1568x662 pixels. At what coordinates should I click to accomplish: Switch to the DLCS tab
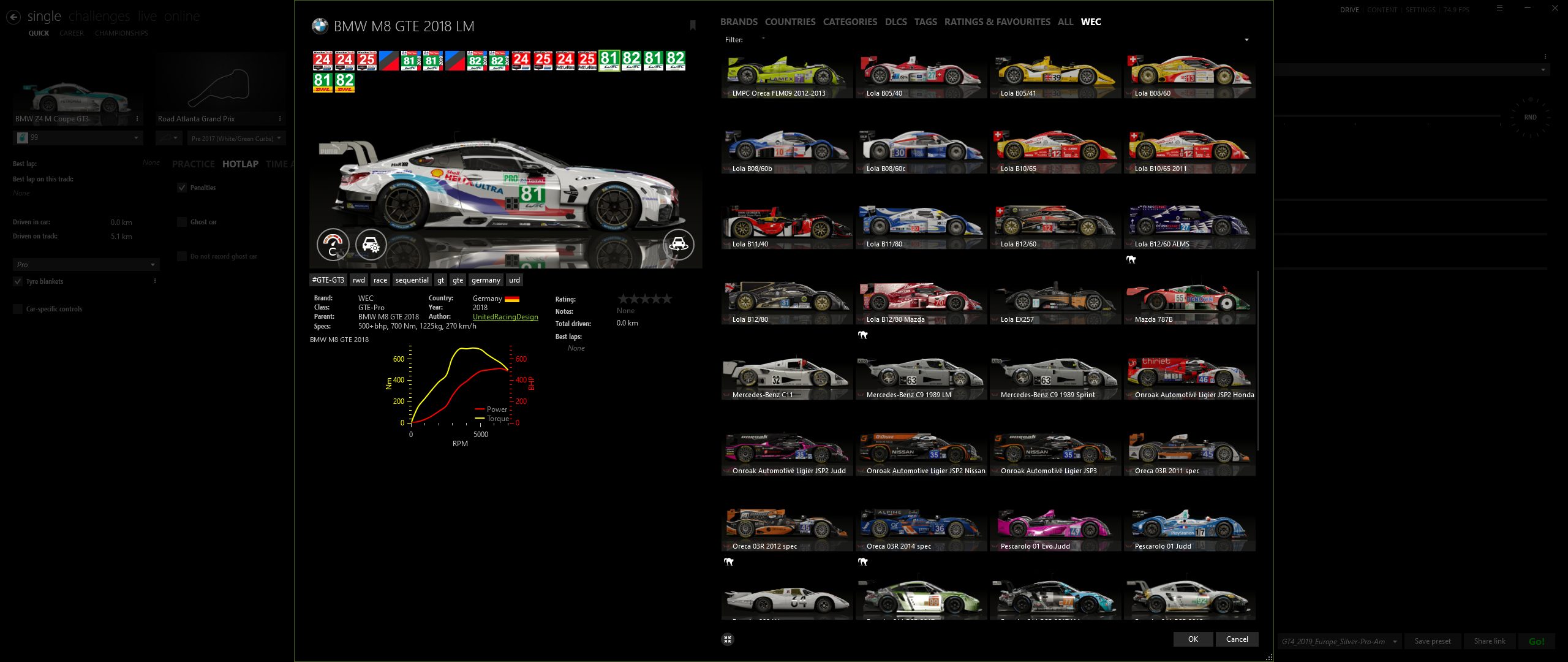point(896,22)
